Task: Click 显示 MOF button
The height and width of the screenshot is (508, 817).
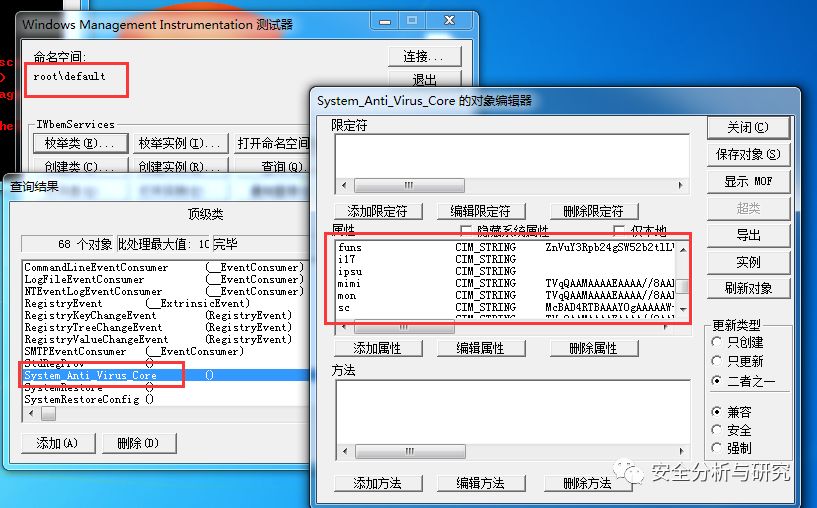Action: pos(748,181)
